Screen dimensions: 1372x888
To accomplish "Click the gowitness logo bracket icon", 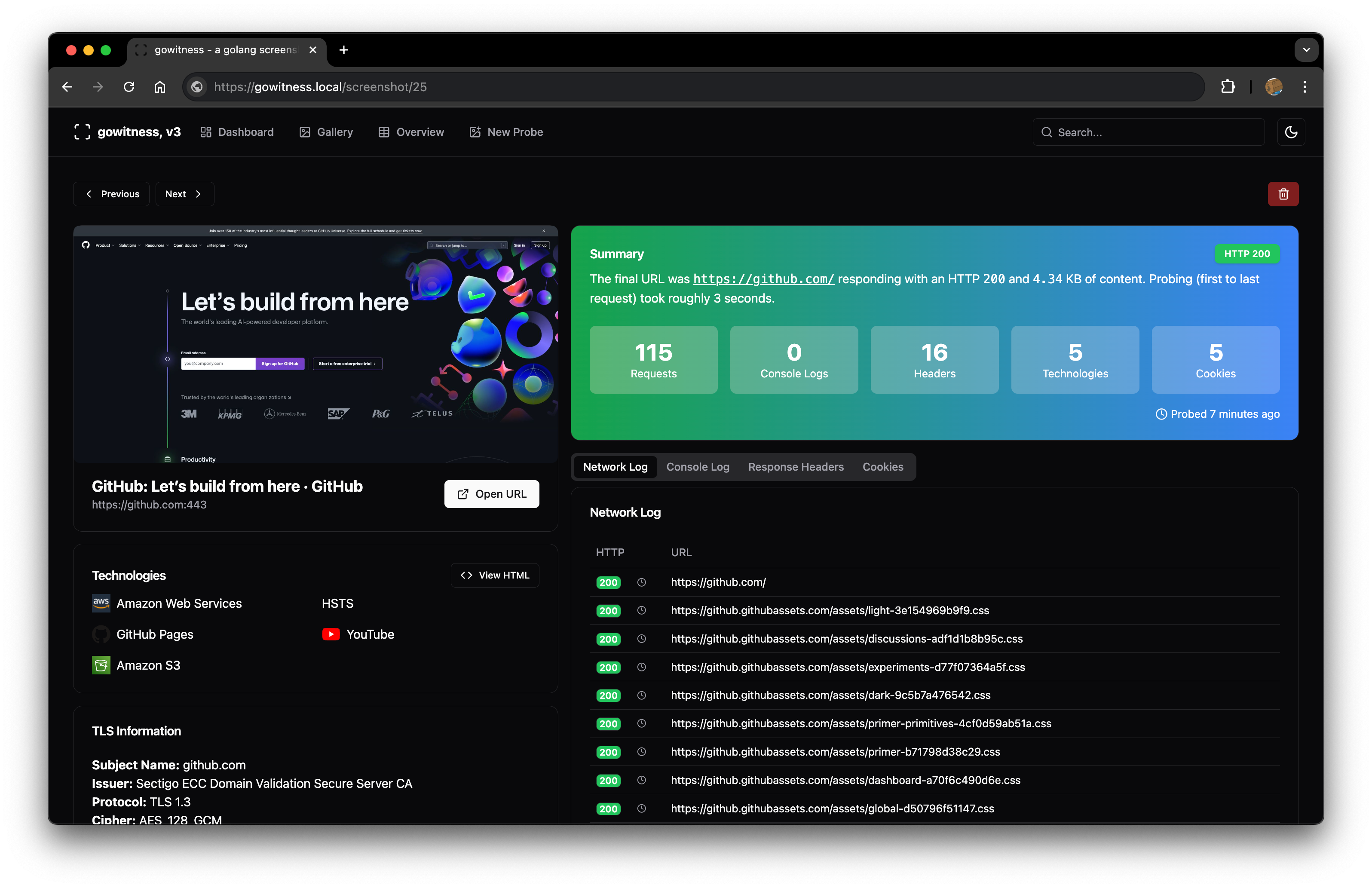I will click(82, 132).
